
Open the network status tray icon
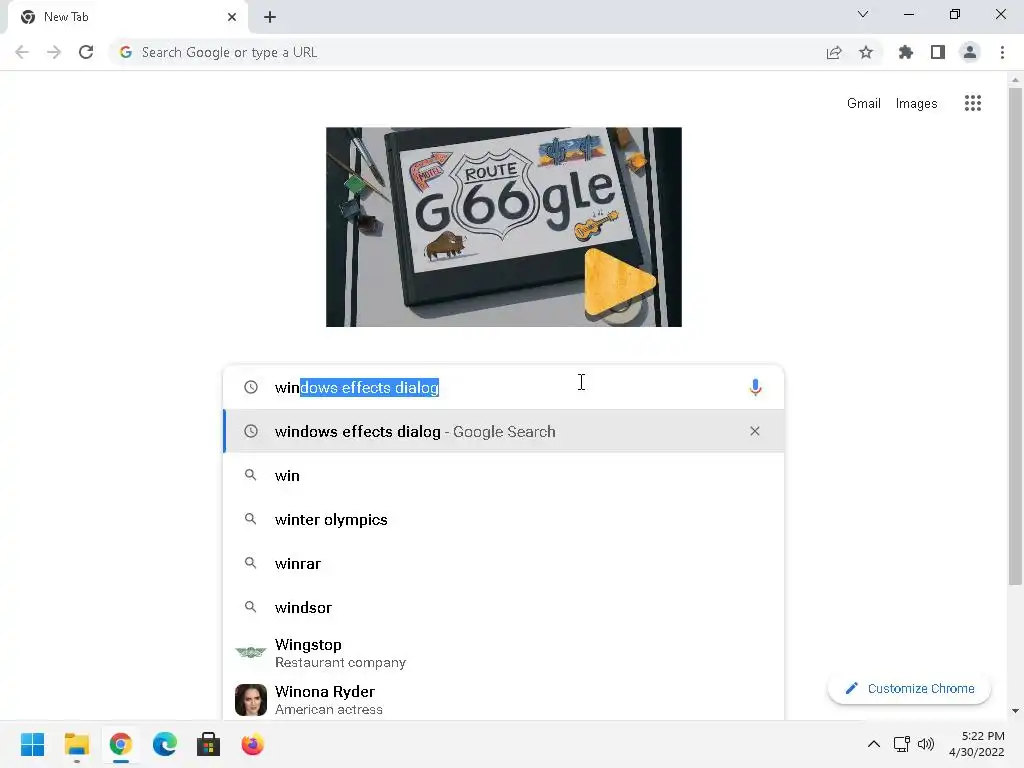902,744
